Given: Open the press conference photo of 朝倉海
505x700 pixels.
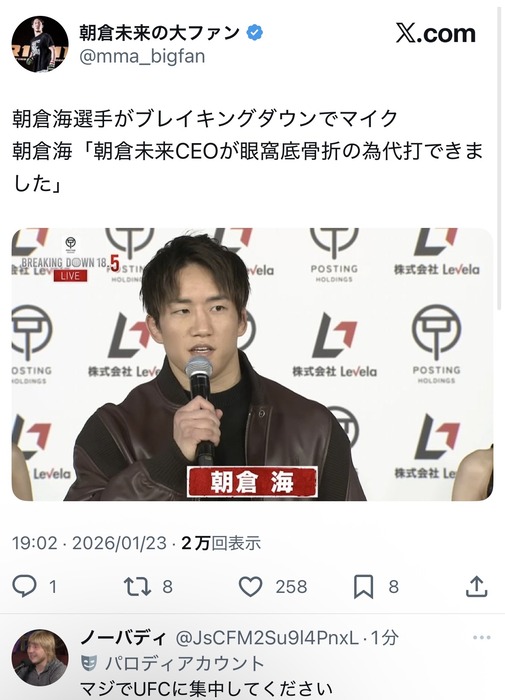Looking at the screenshot, I should tap(252, 364).
